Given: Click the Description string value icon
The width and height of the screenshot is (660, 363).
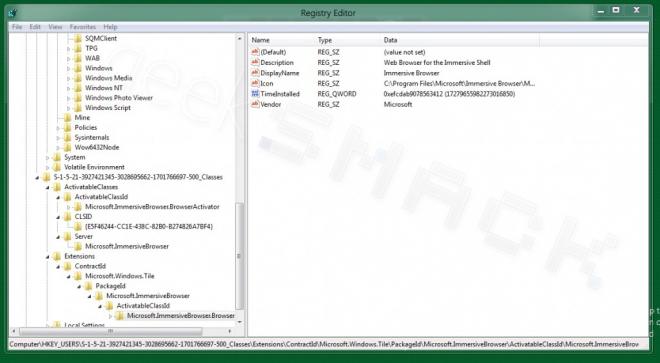Looking at the screenshot, I should pyautogui.click(x=255, y=62).
